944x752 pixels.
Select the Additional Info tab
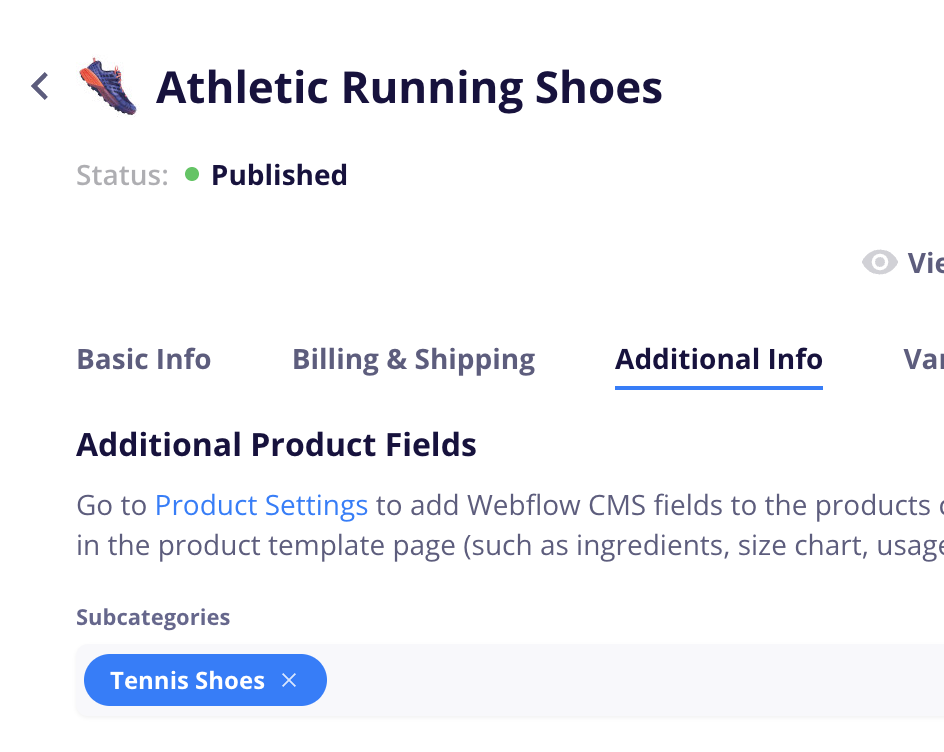[x=718, y=360]
